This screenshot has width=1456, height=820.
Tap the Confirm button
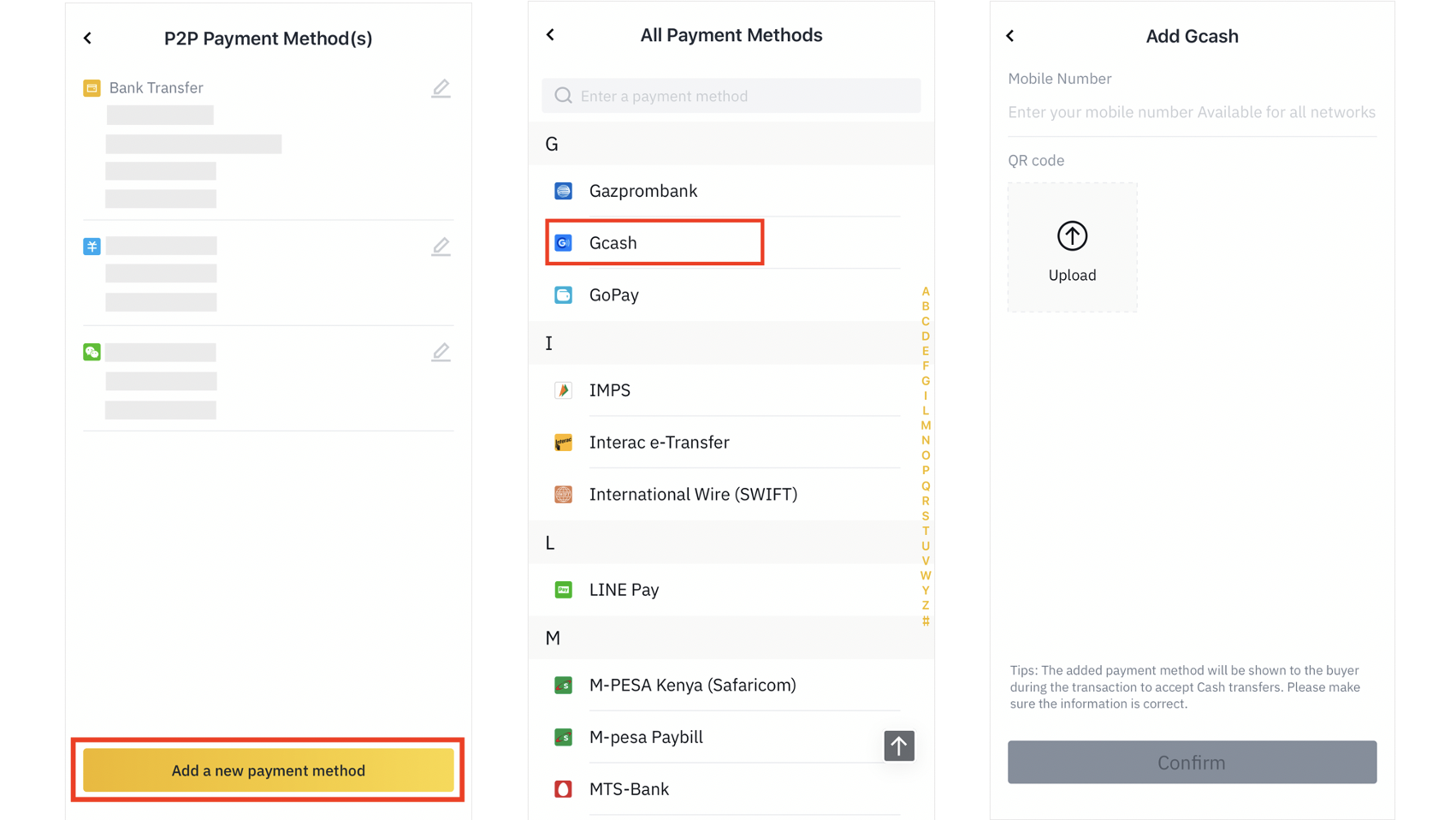pyautogui.click(x=1192, y=762)
